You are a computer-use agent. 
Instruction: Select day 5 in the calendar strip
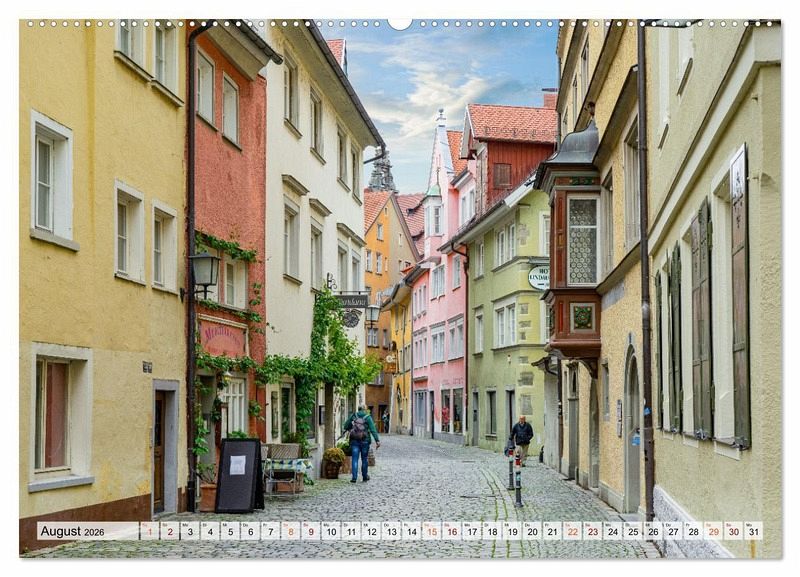click(230, 531)
